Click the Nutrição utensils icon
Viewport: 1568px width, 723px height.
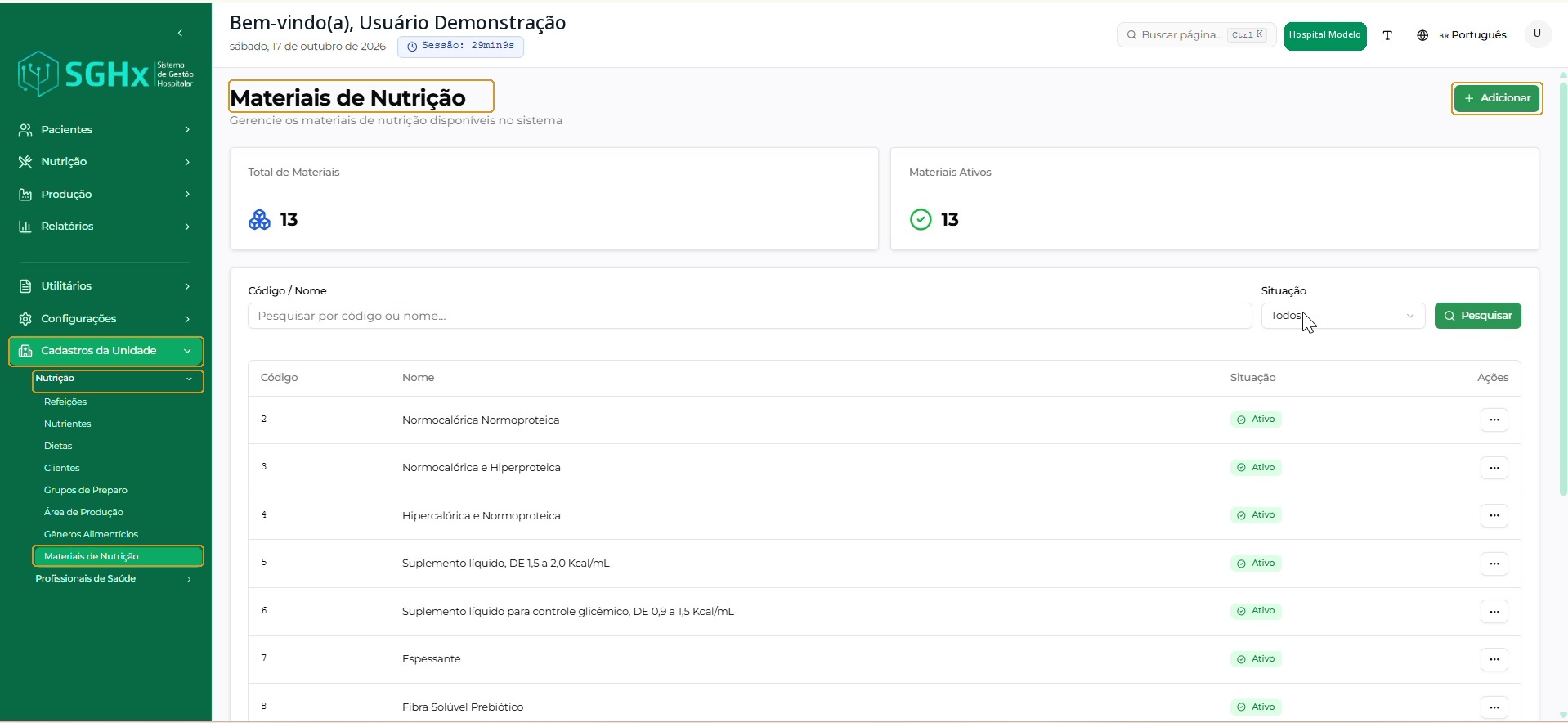(25, 162)
